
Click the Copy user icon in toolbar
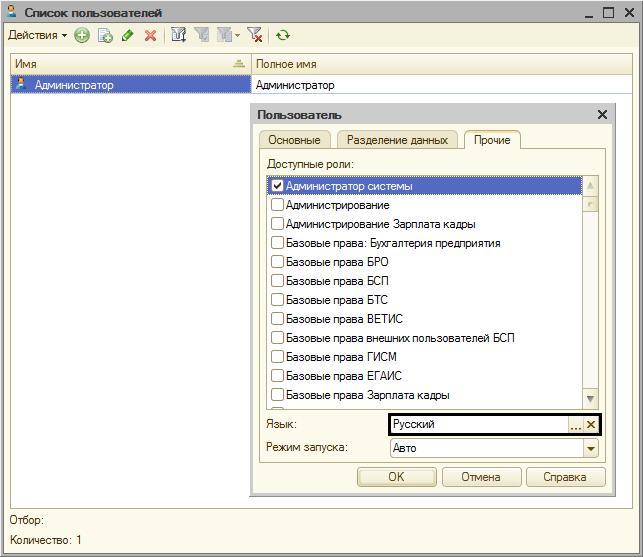coord(105,35)
